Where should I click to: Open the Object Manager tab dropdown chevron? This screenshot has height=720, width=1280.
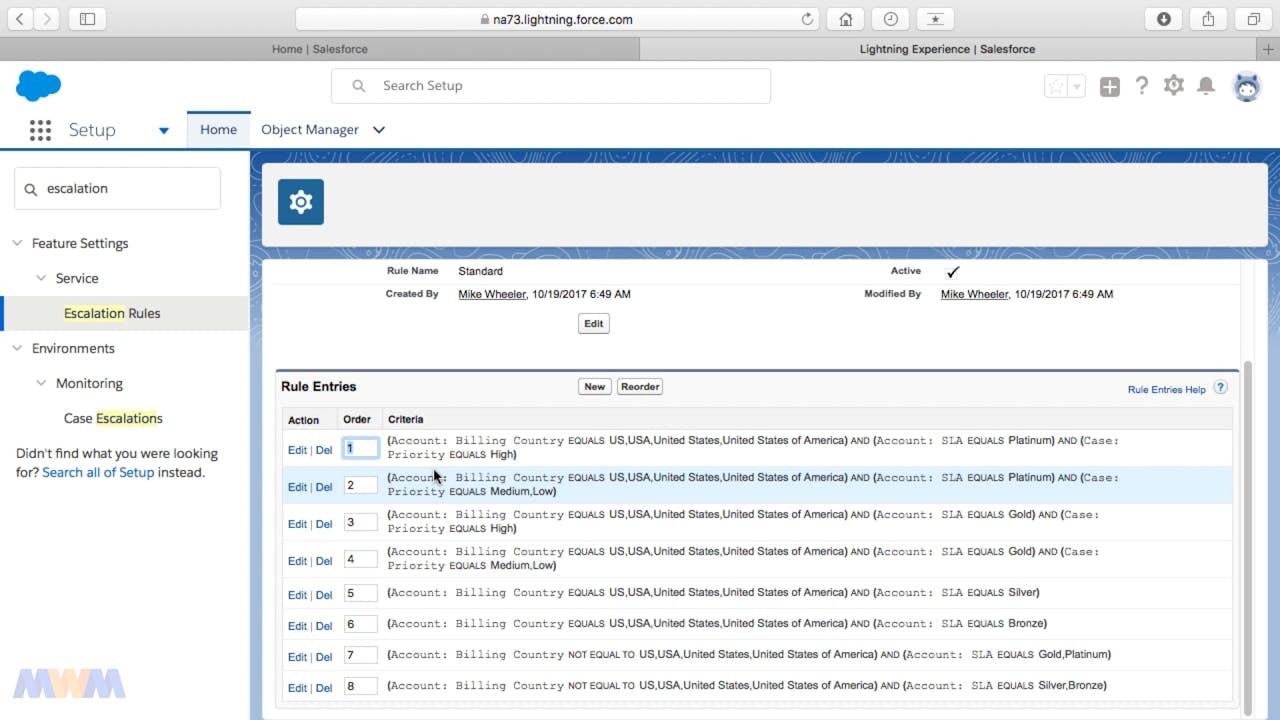click(x=379, y=130)
